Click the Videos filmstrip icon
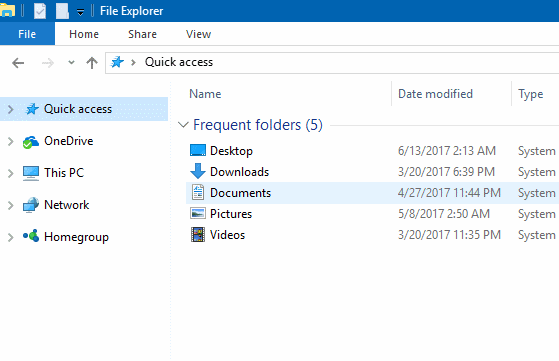 click(x=198, y=235)
